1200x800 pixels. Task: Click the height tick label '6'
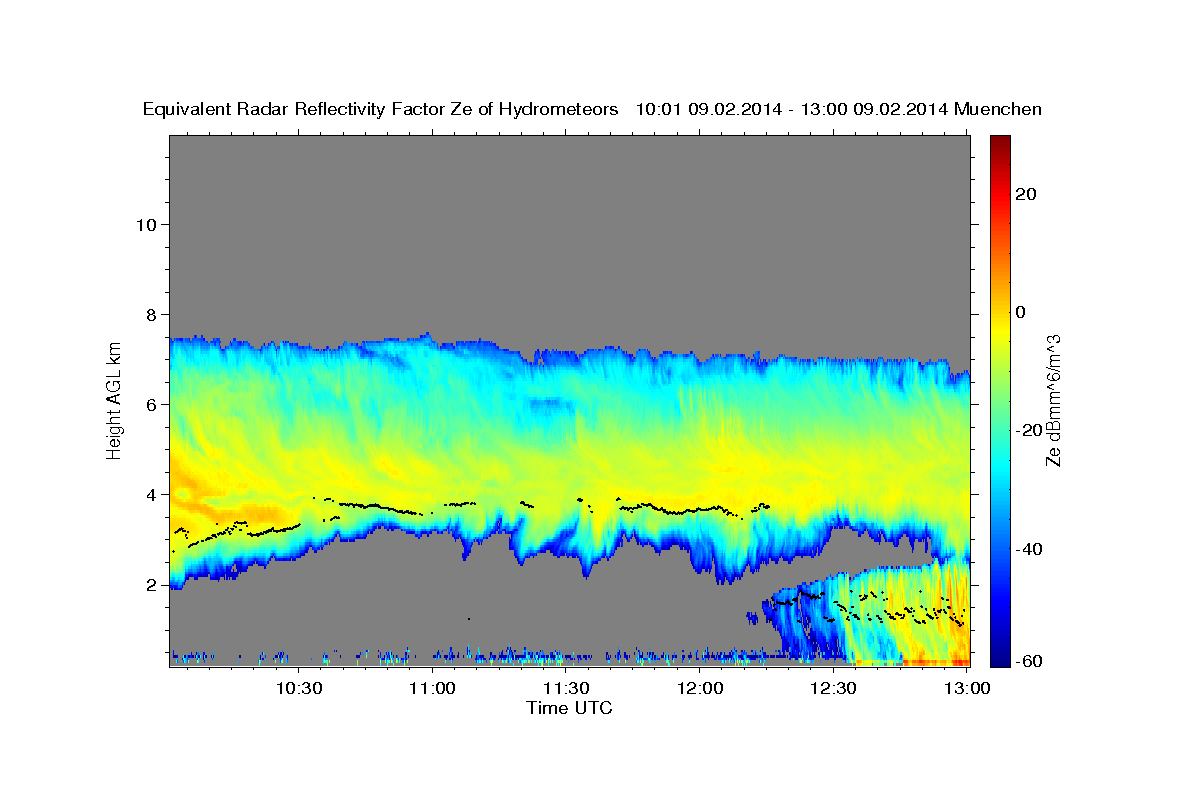[x=152, y=404]
